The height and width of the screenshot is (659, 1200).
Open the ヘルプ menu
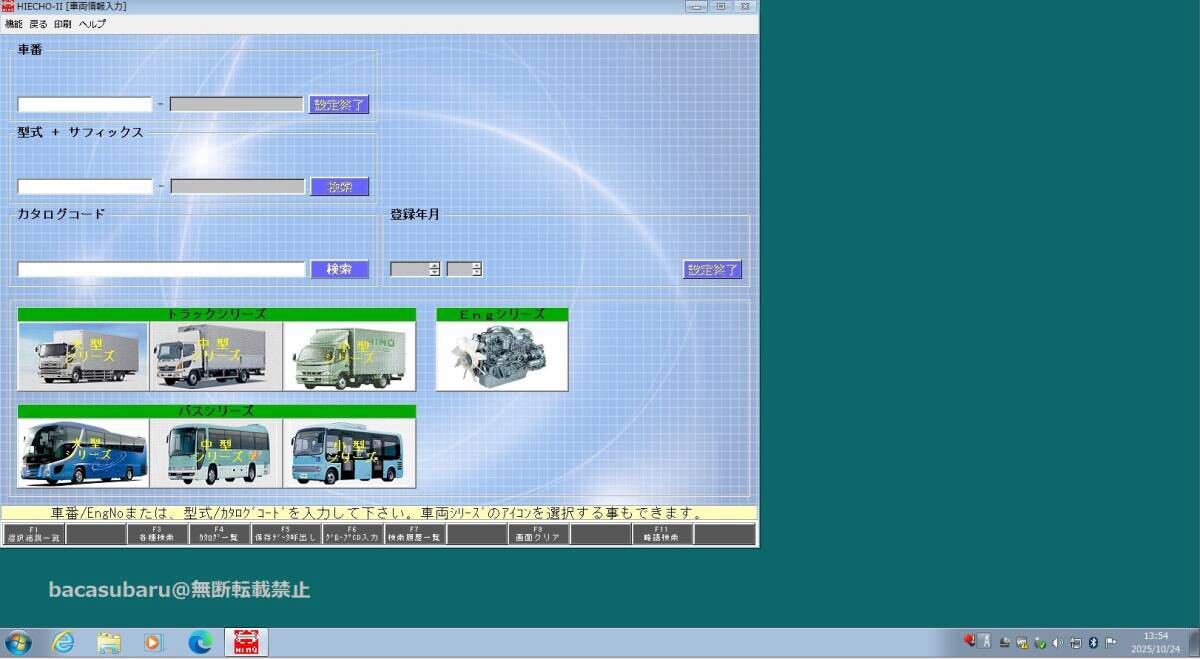91,23
